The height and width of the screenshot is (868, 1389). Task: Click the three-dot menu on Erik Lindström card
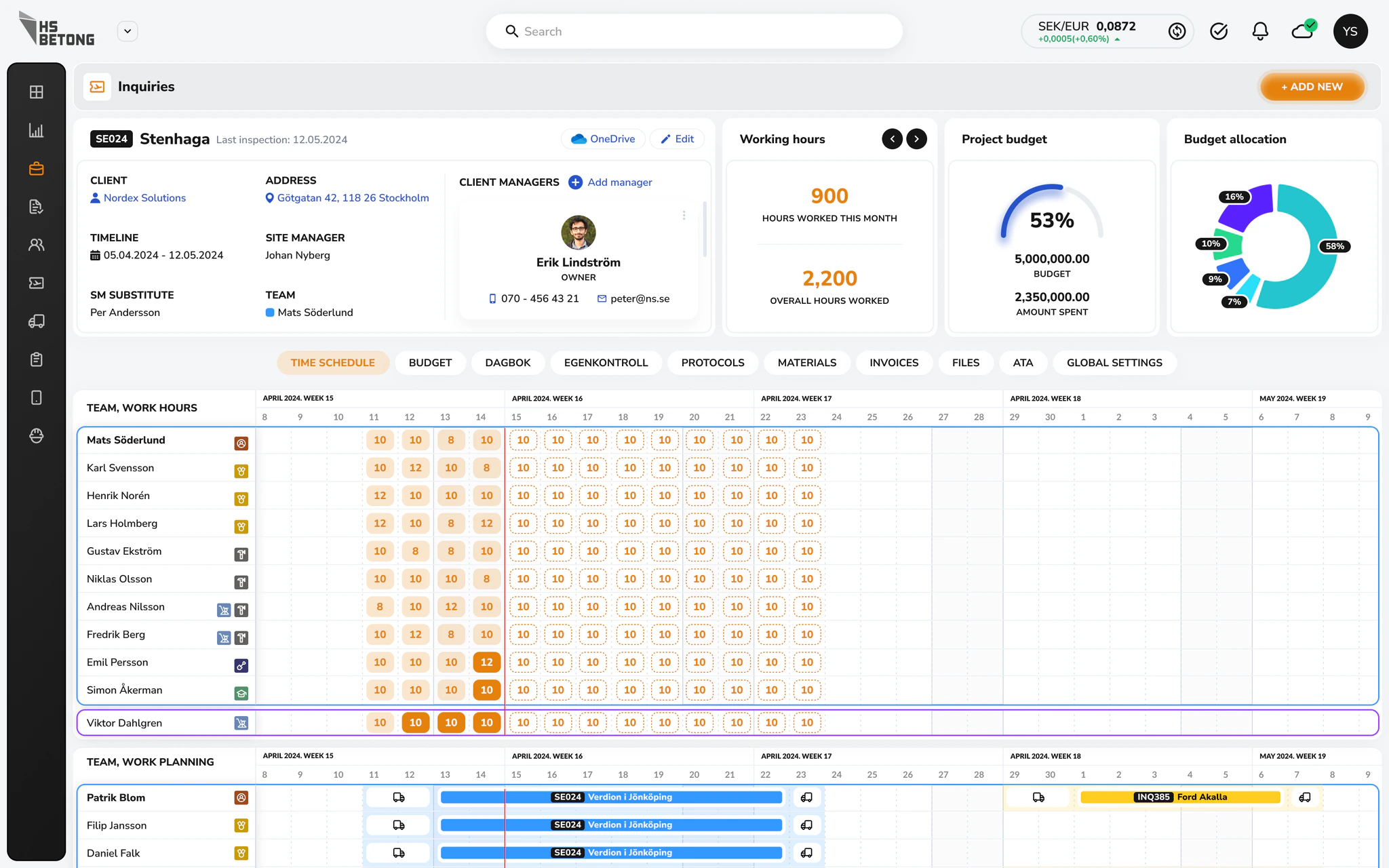(684, 215)
